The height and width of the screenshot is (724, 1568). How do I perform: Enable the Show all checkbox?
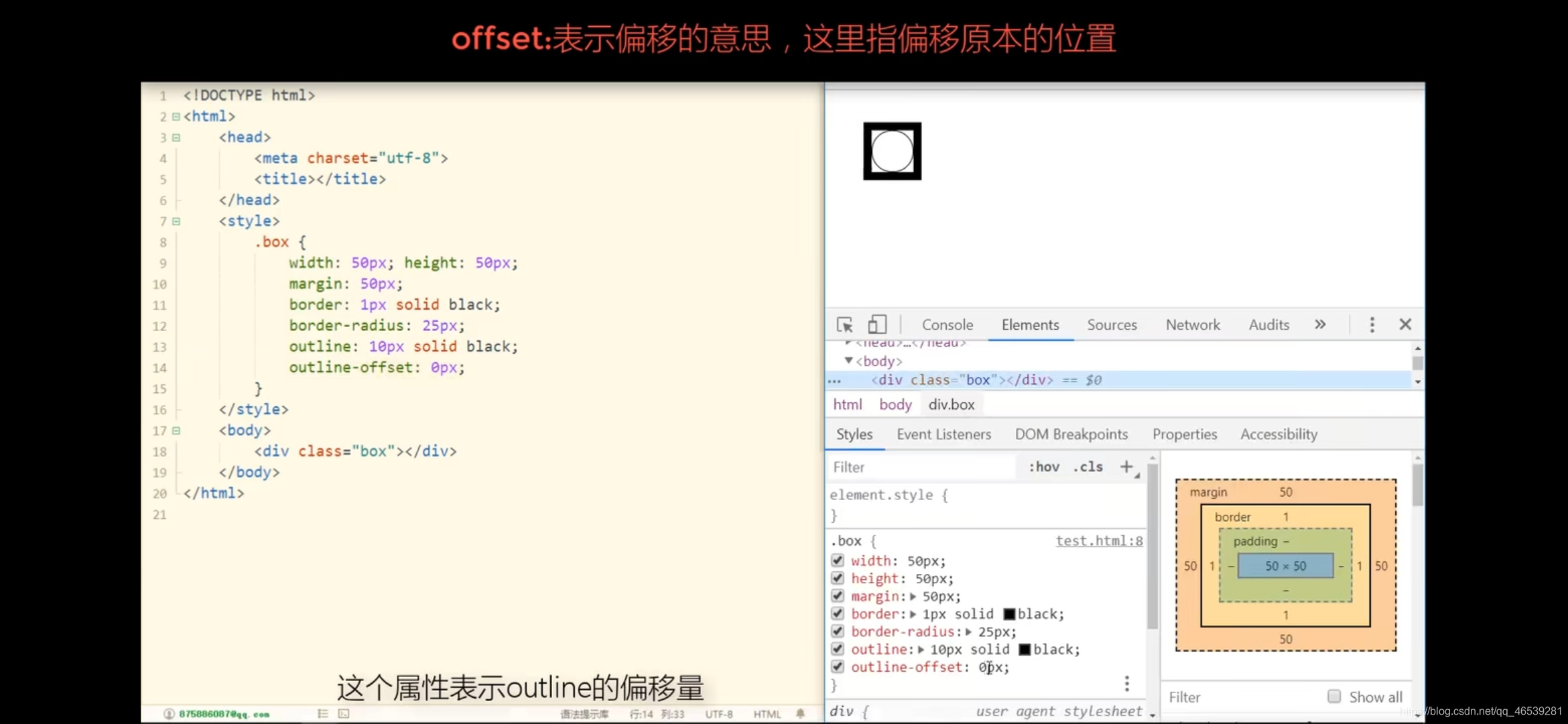tap(1333, 697)
